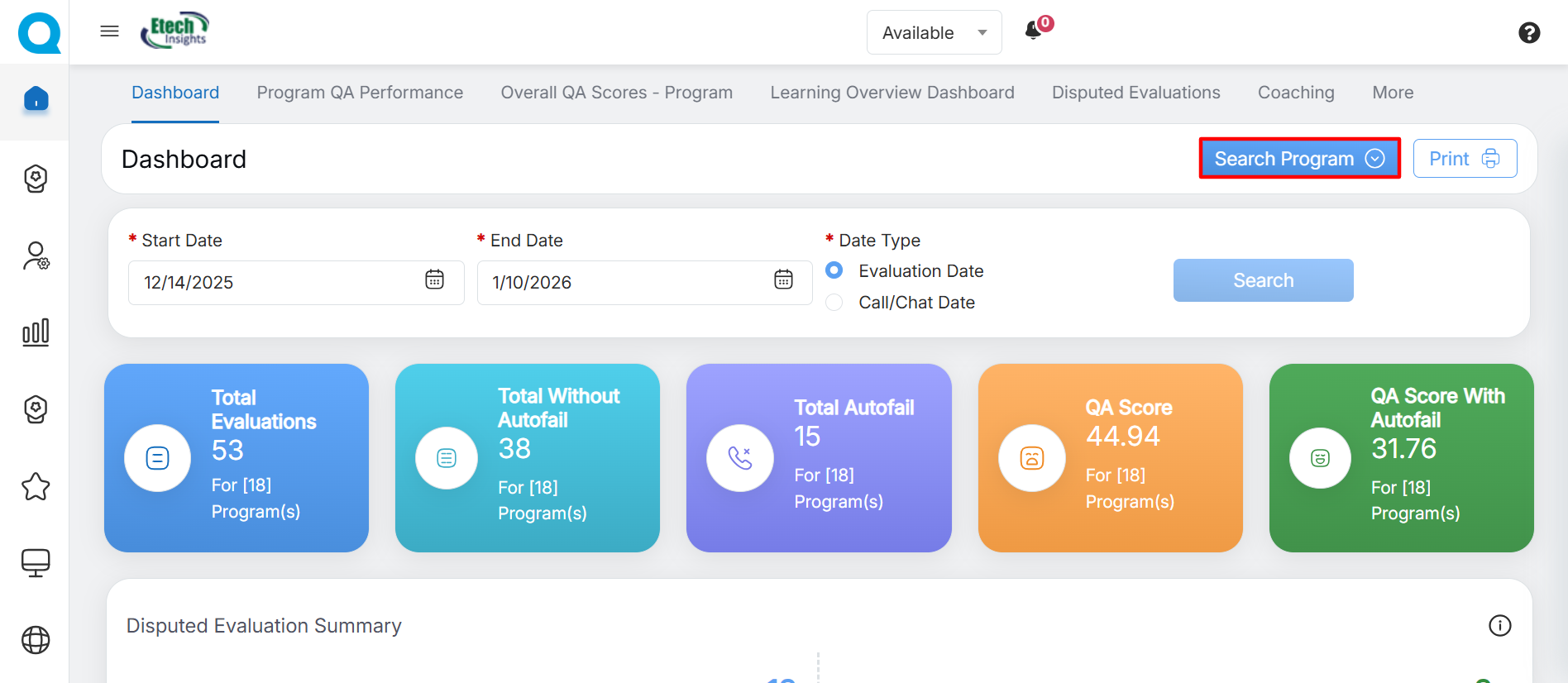Select the Call/Chat Date radio option
This screenshot has width=1568, height=683.
(834, 303)
